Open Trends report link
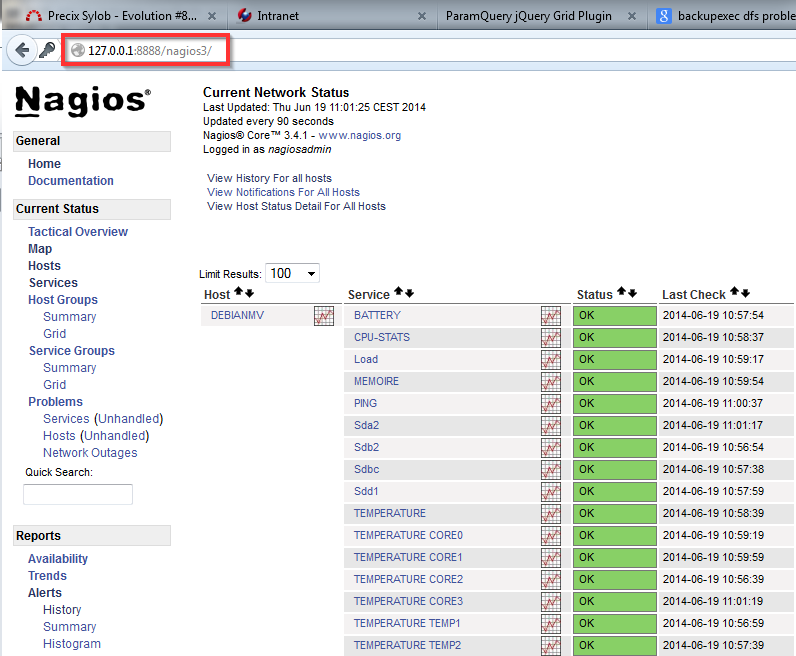 pos(47,576)
